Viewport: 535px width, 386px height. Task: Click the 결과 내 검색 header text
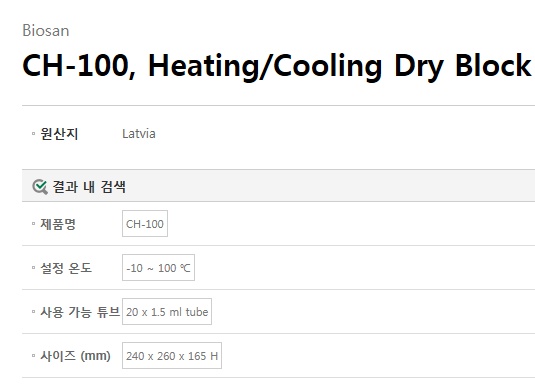click(89, 187)
